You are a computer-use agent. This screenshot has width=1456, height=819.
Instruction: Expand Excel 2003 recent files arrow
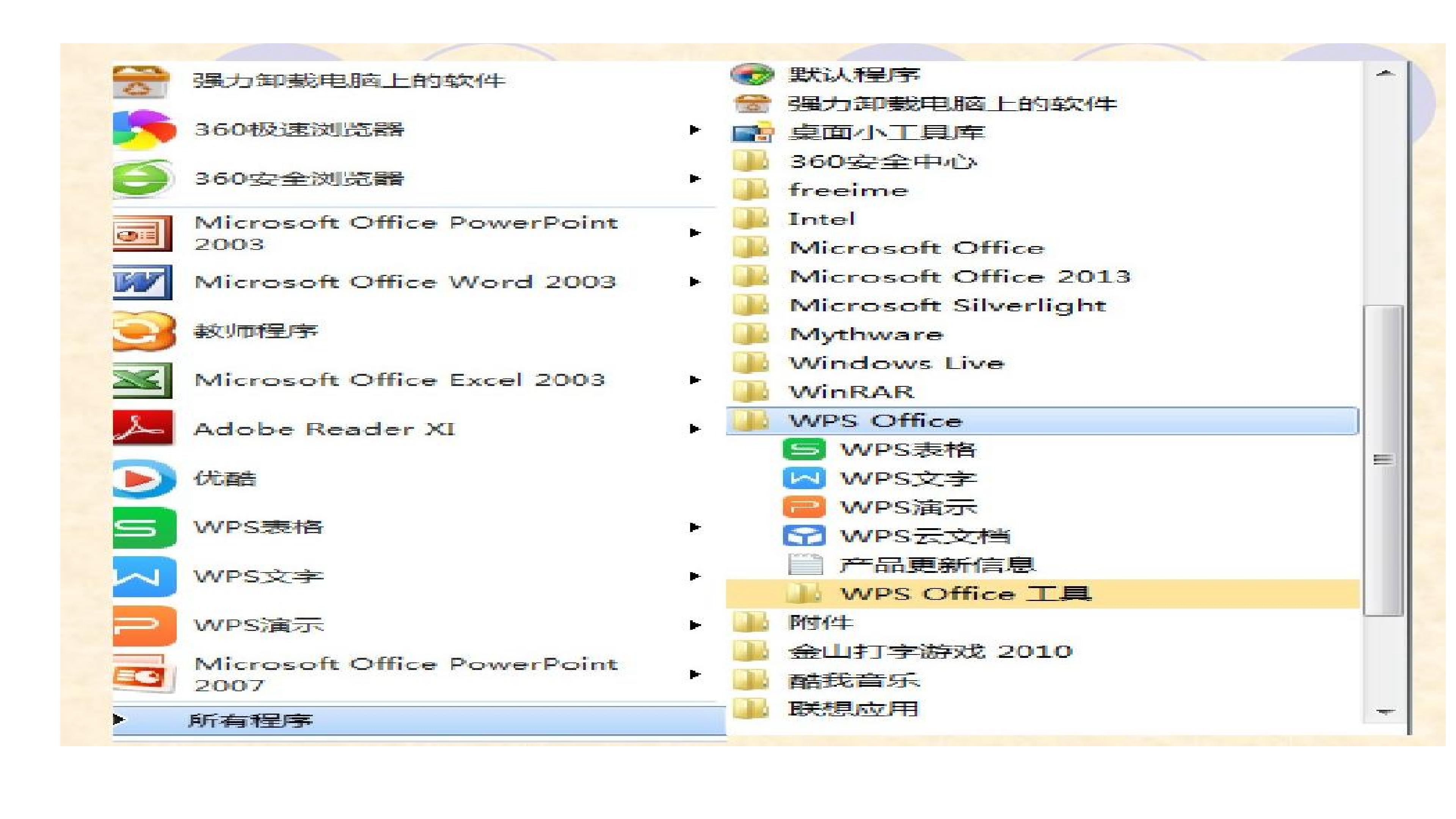tap(695, 380)
